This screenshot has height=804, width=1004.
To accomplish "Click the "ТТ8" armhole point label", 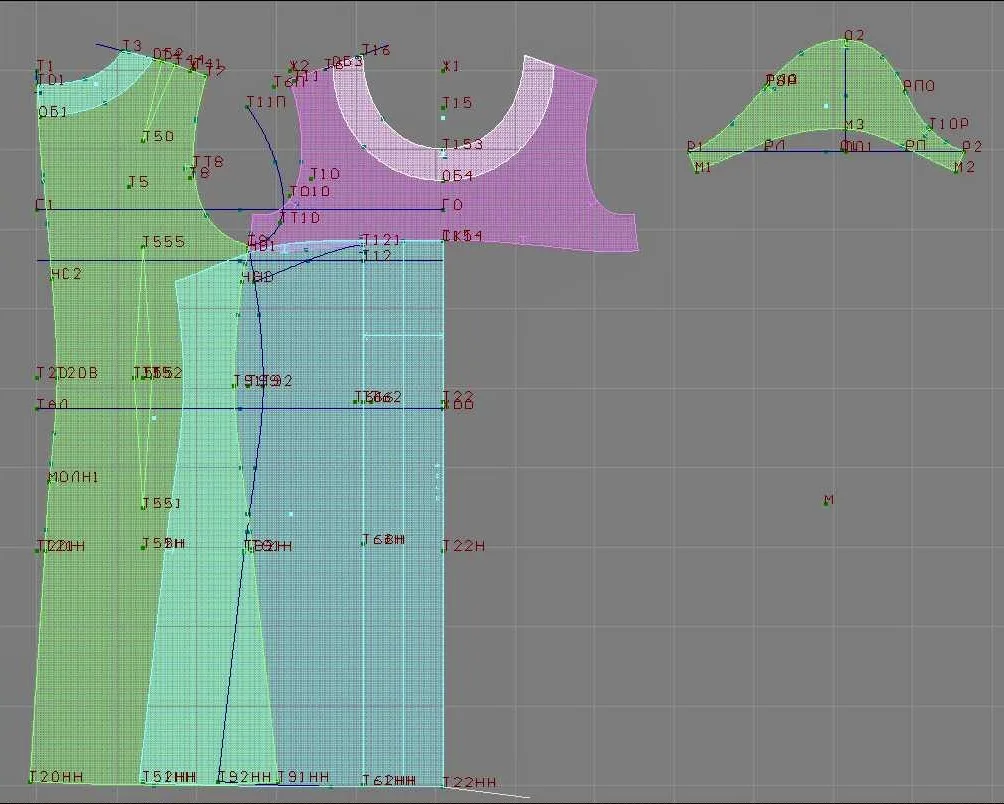I will (208, 161).
